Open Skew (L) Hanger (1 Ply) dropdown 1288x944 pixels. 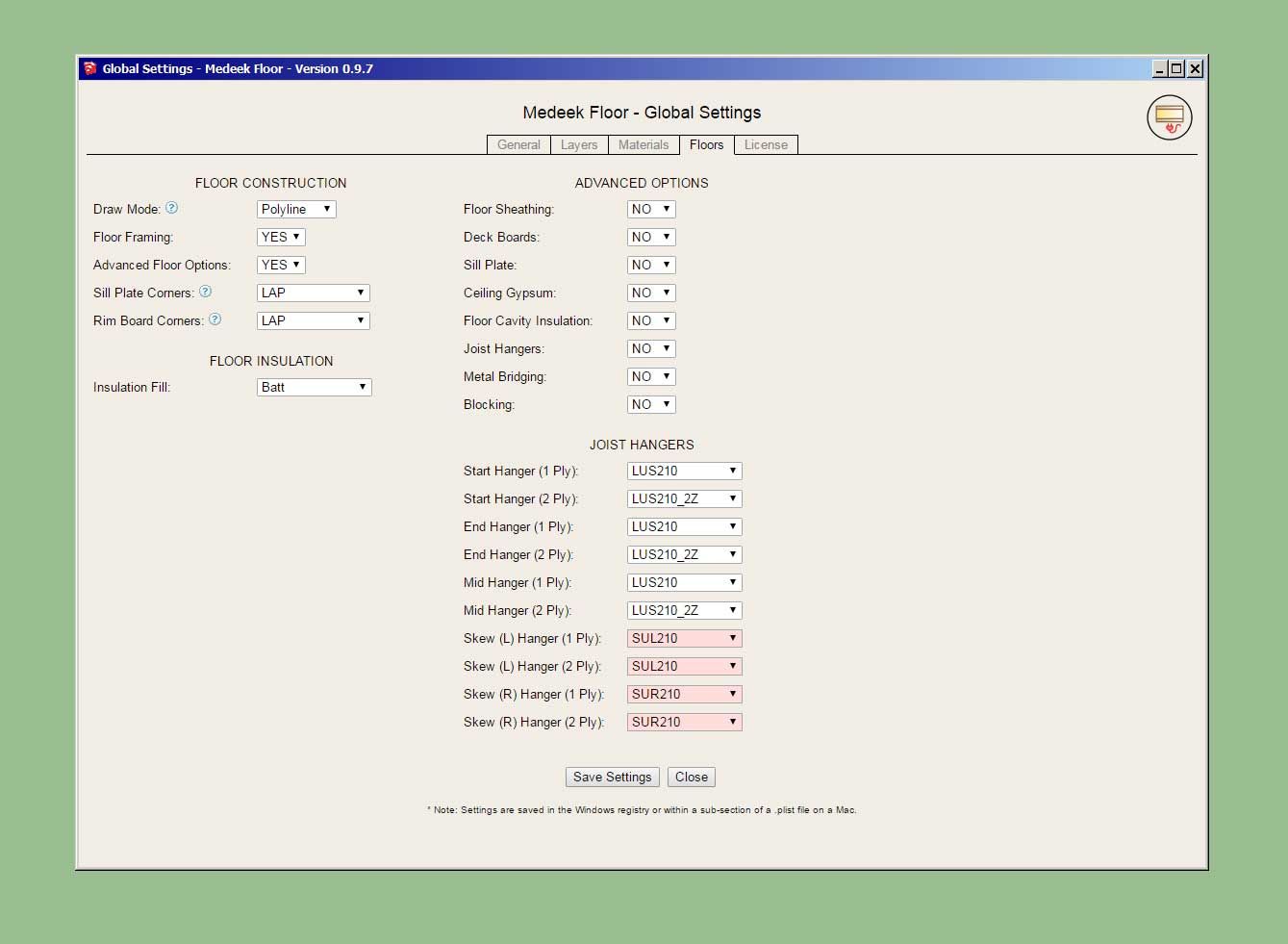(x=684, y=638)
